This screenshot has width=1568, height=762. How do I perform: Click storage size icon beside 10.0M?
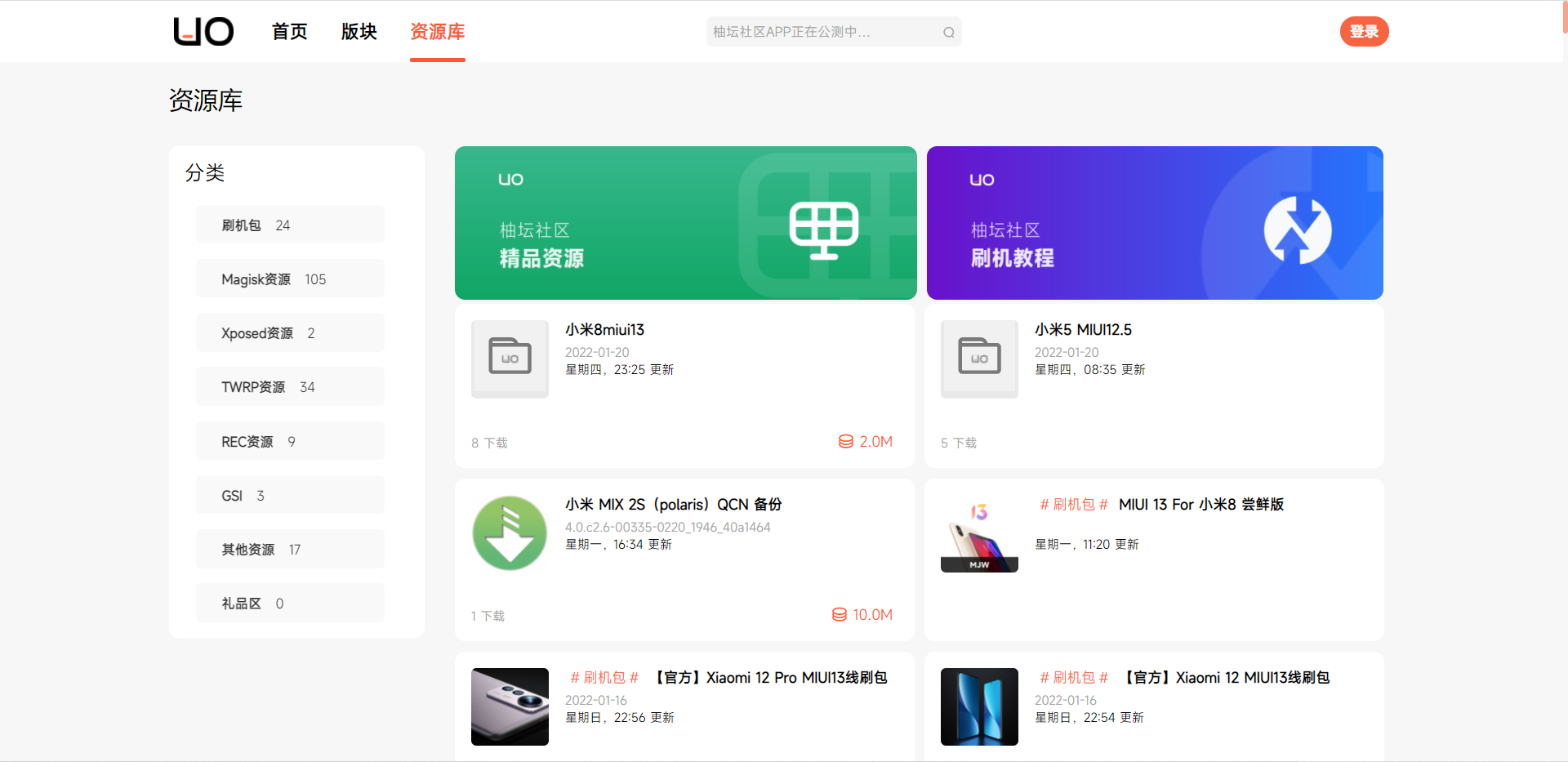[840, 615]
